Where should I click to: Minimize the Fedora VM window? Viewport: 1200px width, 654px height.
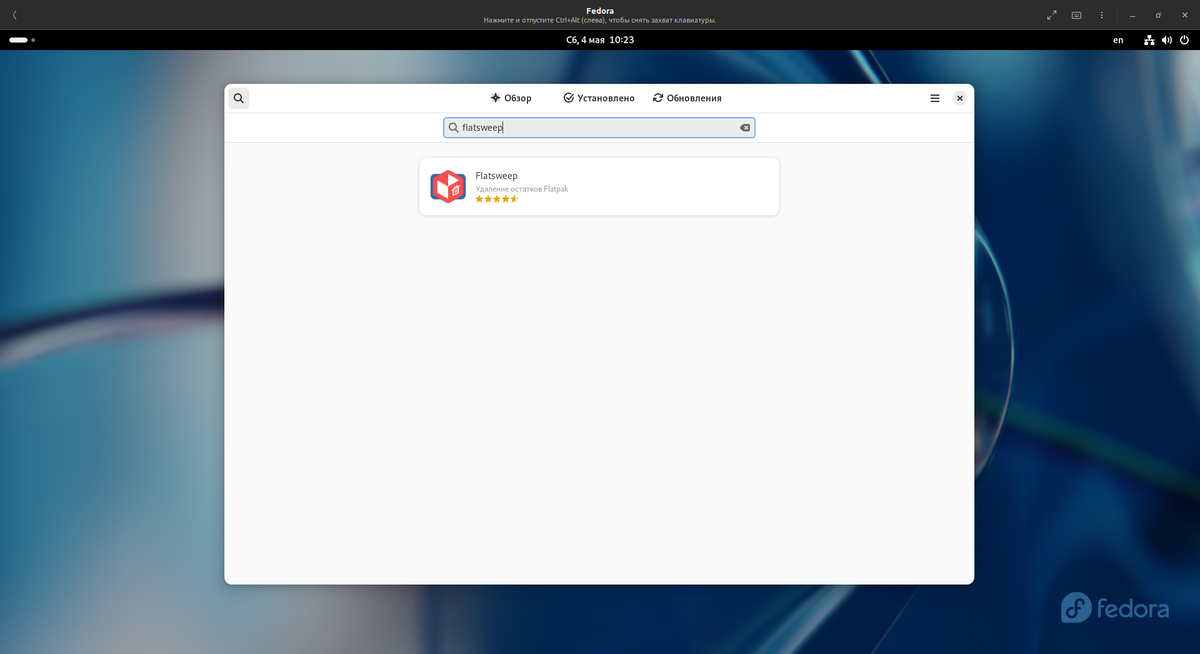pos(1132,15)
